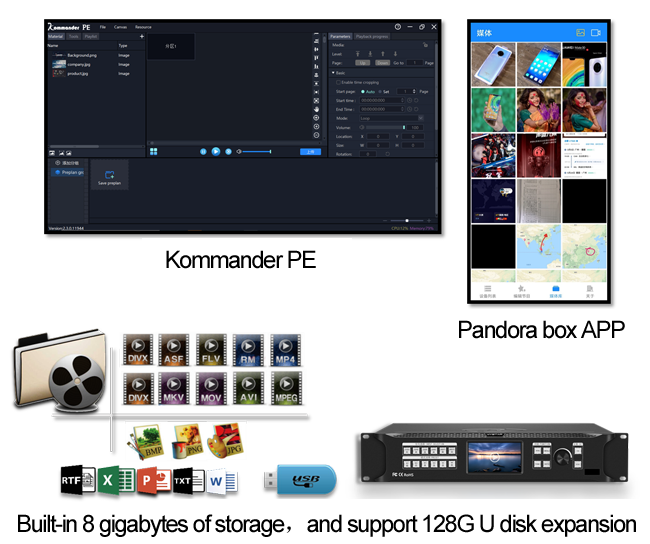Select the Set start page radio button

click(x=379, y=91)
